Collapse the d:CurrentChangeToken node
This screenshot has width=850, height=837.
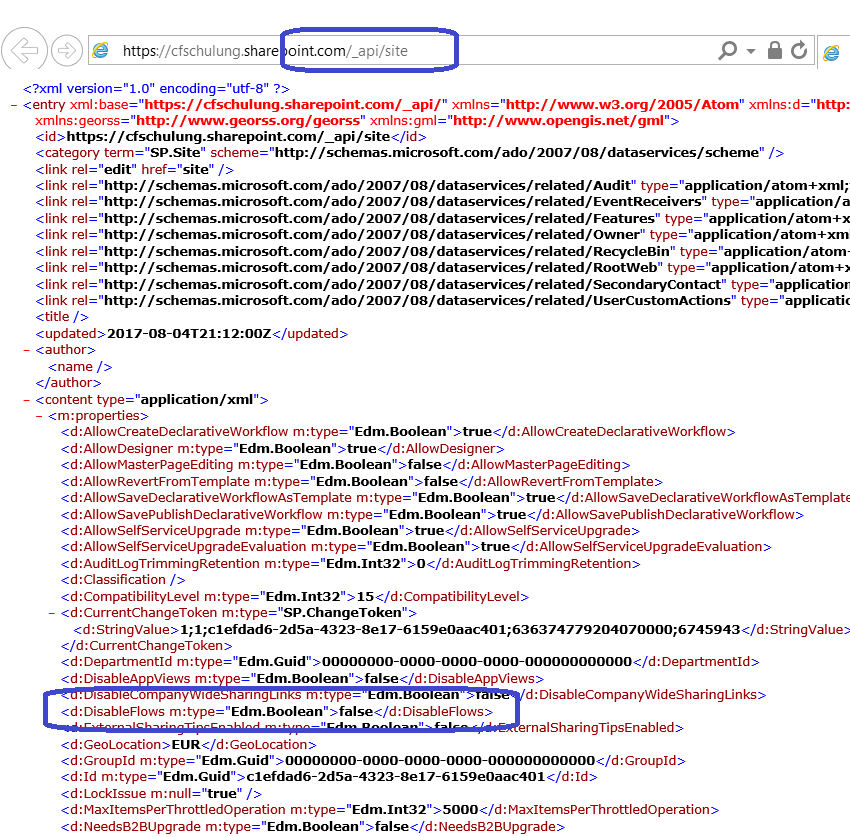(x=51, y=613)
